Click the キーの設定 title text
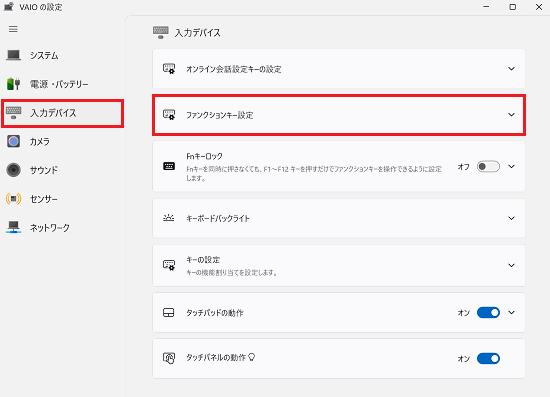Viewport: 550px width, 397px height. point(203,260)
